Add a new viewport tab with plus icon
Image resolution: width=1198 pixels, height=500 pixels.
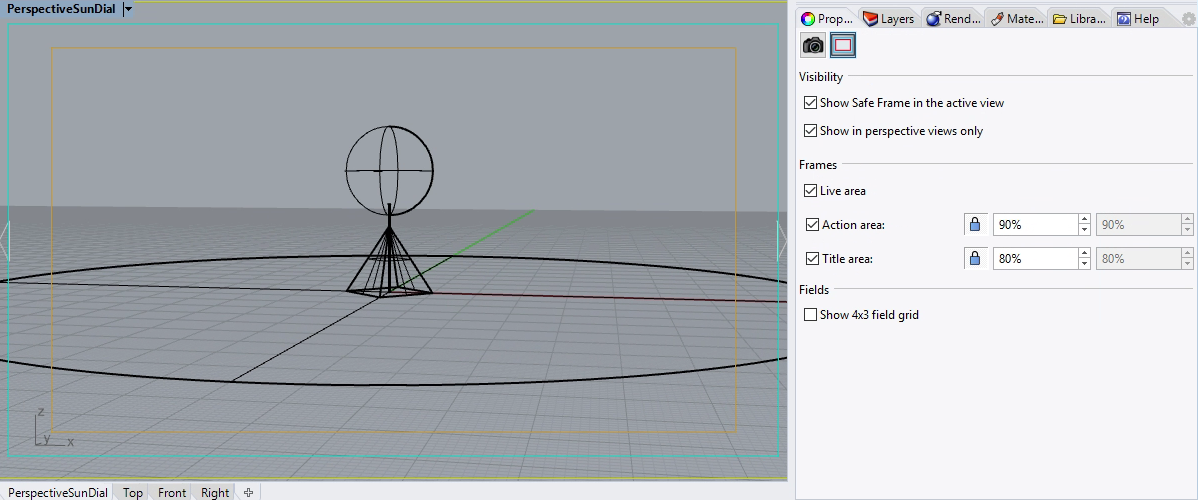coord(249,492)
